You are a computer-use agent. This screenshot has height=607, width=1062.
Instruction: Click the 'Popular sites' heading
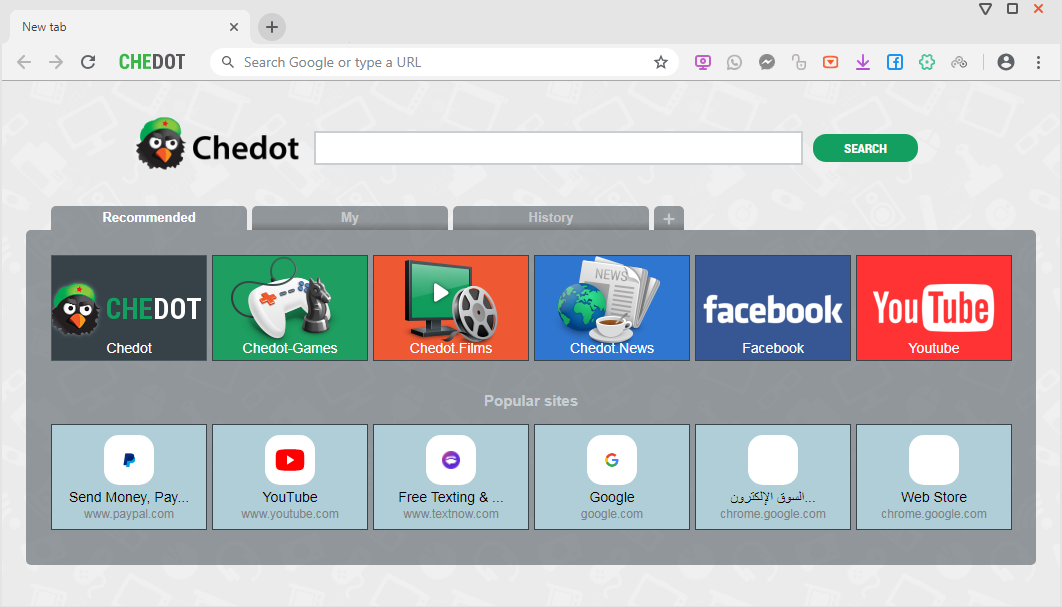[531, 401]
